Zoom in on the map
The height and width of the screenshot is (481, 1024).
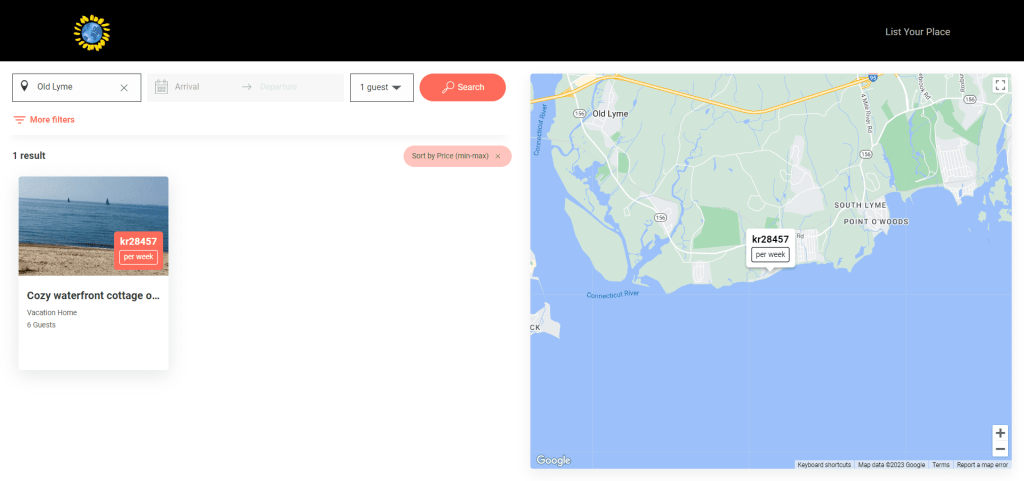pyautogui.click(x=1000, y=433)
